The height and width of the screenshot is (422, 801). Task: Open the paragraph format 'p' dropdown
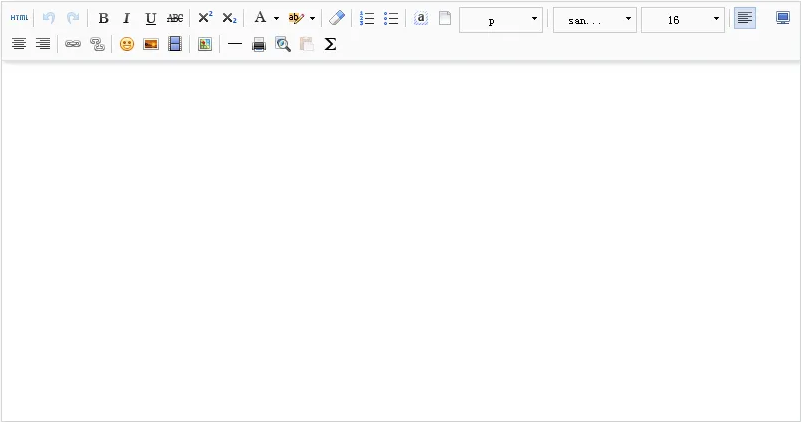[501, 20]
